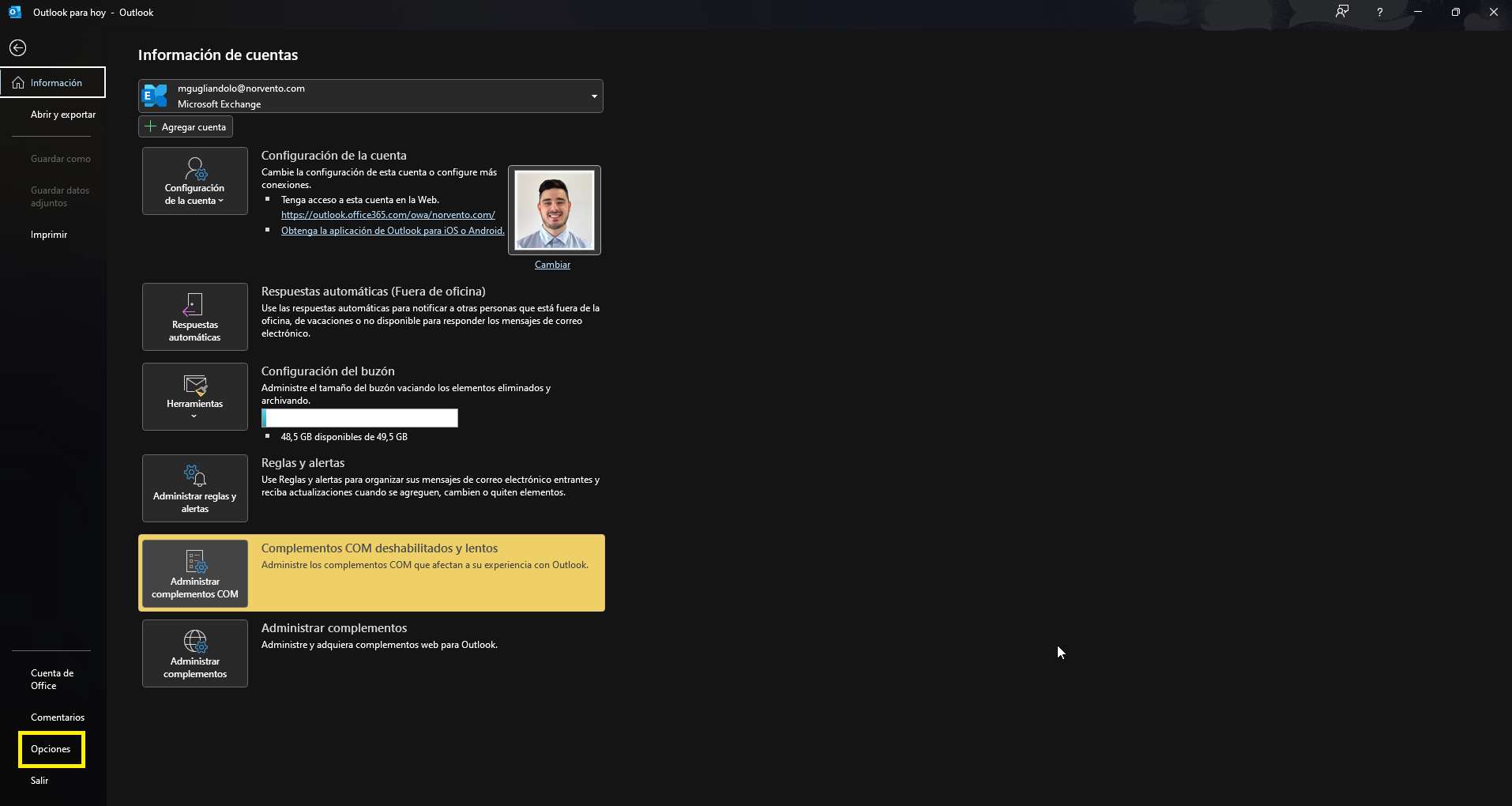Image resolution: width=1512 pixels, height=806 pixels.
Task: Open Cuenta de Office page
Action: [x=52, y=680]
